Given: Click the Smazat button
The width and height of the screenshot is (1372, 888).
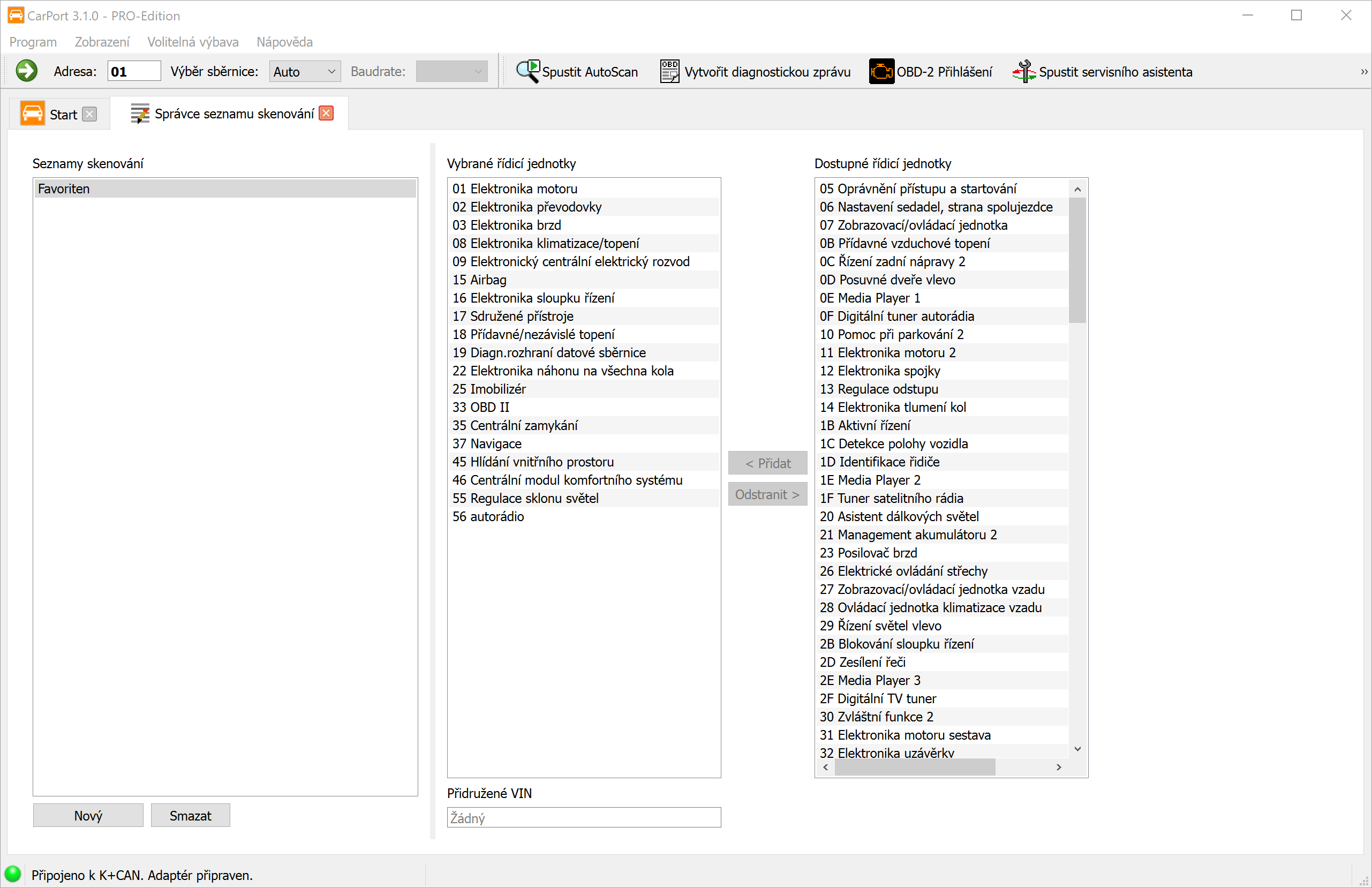Looking at the screenshot, I should pos(190,815).
